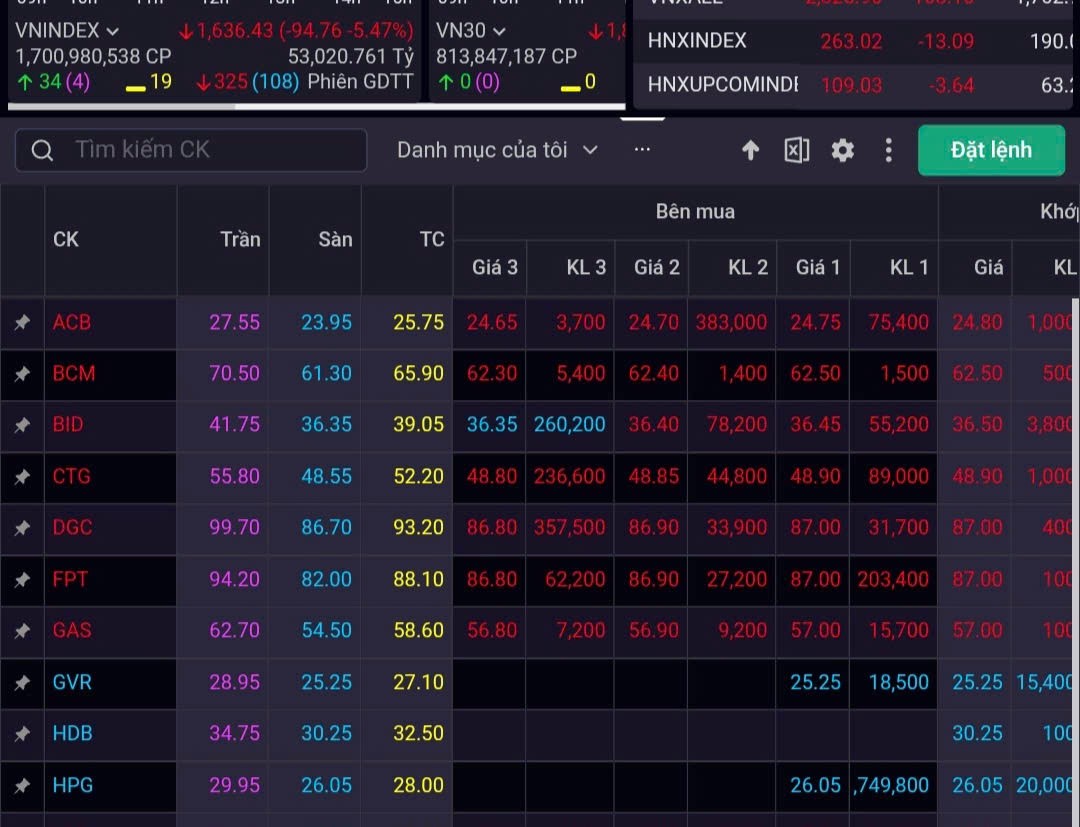The width and height of the screenshot is (1080, 827).
Task: Focus the Tìm kiếm CK search field
Action: [191, 150]
